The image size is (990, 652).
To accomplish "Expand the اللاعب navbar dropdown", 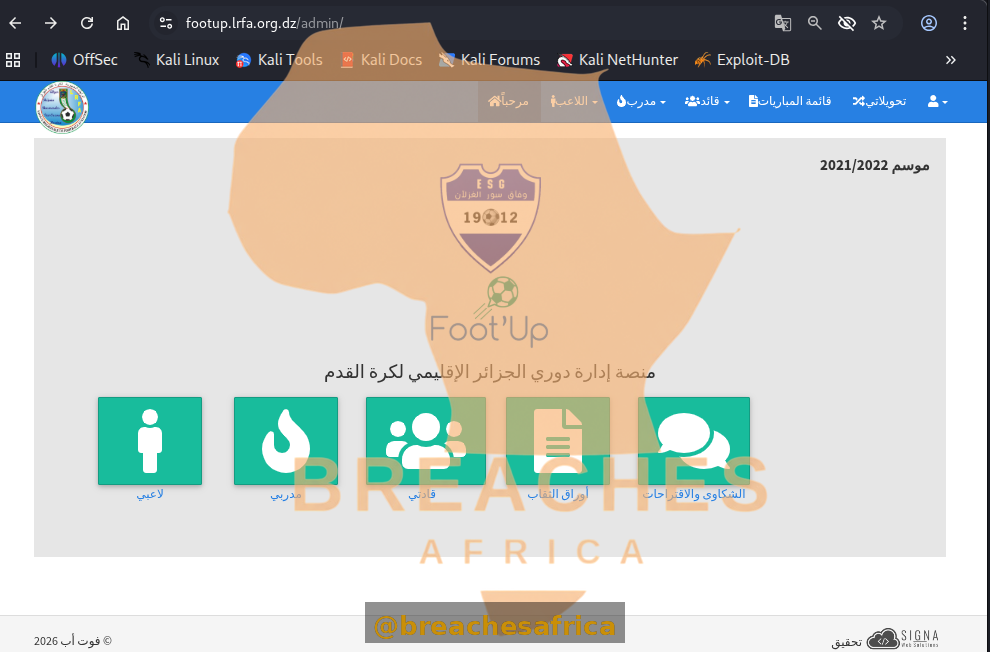I will [573, 102].
